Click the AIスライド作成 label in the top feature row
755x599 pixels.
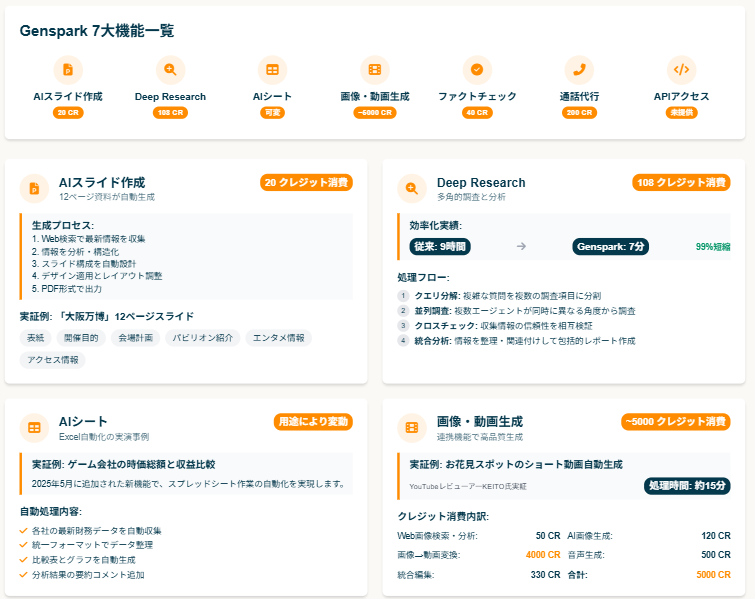tap(68, 97)
